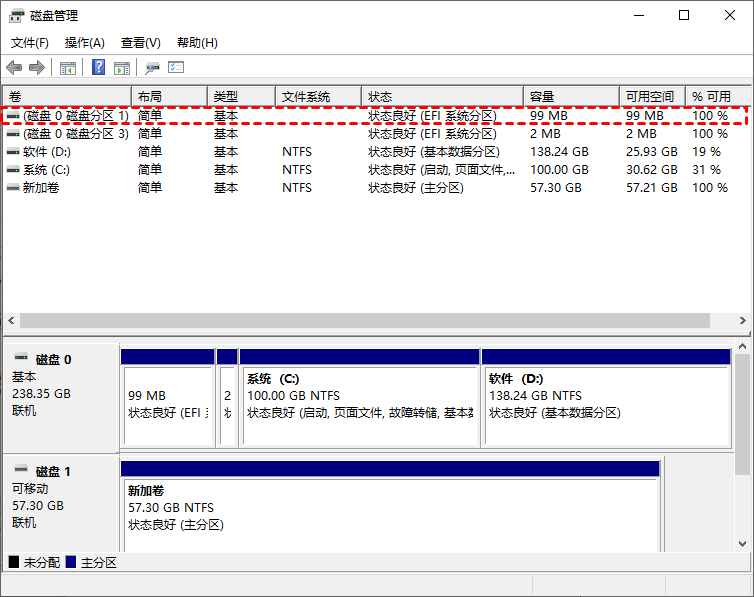
Task: Click the 30.62 GB free space cell
Action: pos(652,170)
